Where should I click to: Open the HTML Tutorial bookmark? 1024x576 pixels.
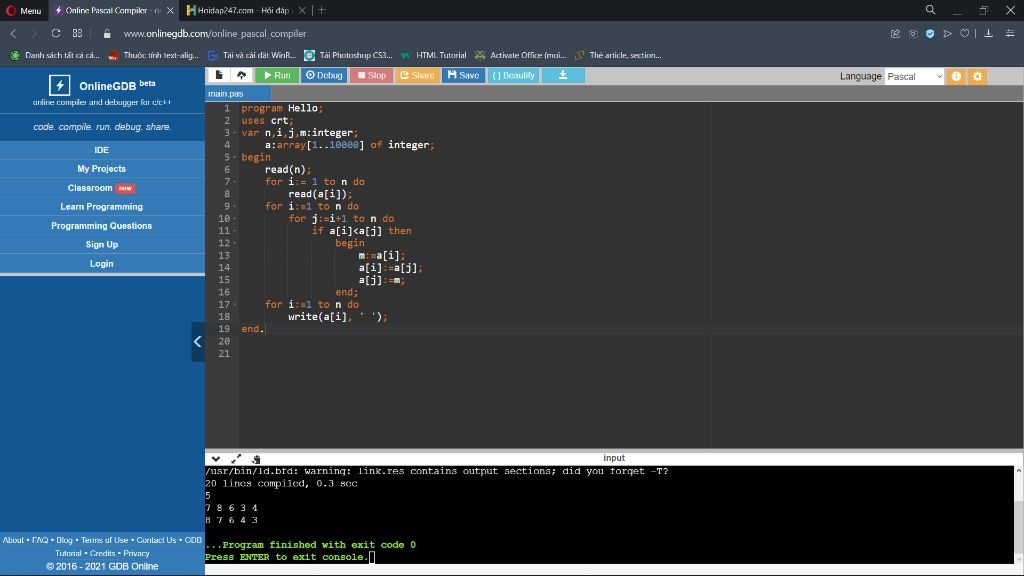click(x=434, y=56)
